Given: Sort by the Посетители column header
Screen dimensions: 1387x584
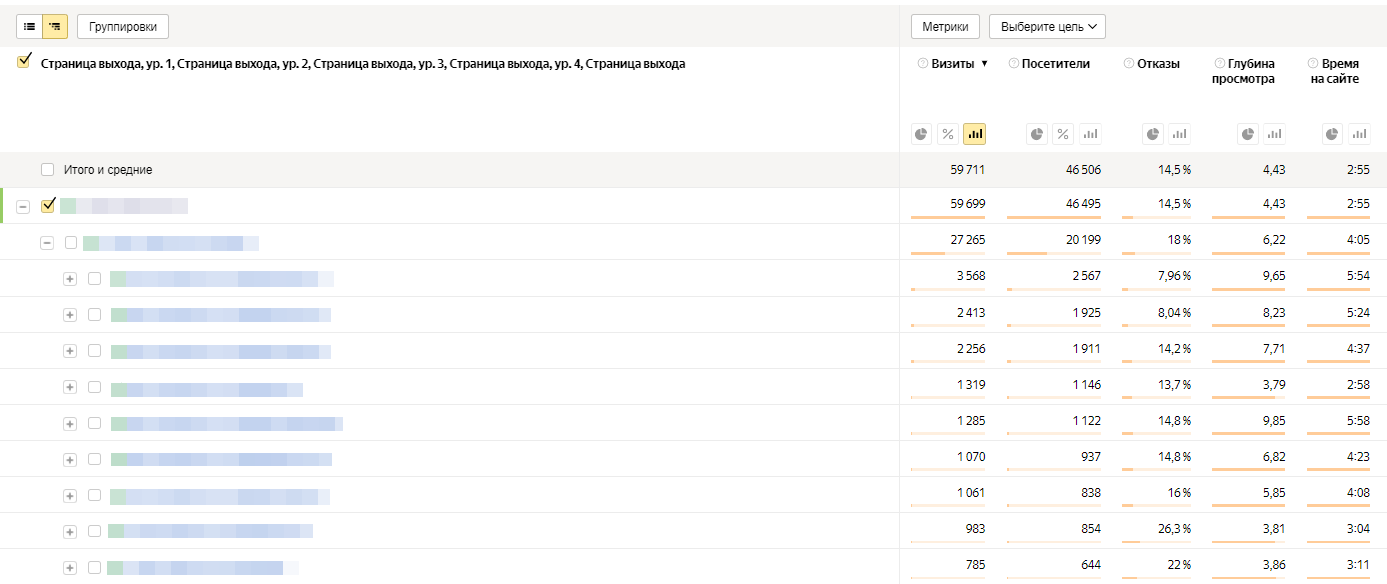Looking at the screenshot, I should click(x=1055, y=64).
